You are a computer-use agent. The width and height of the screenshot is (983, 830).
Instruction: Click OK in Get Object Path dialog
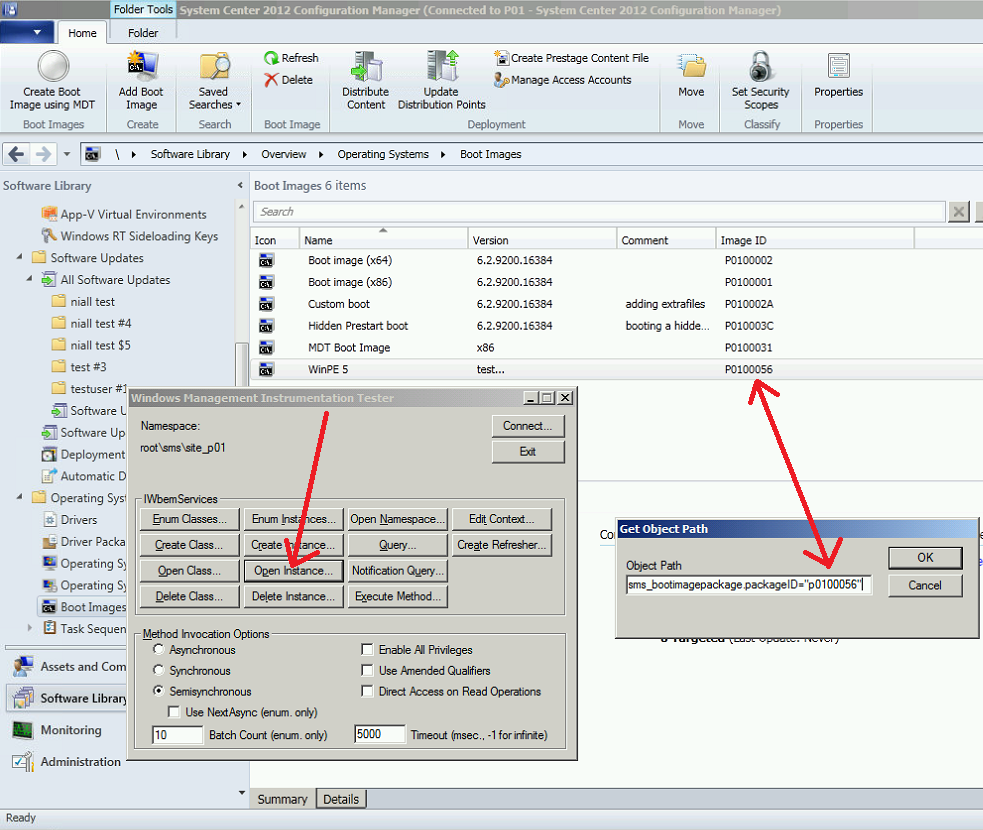[x=925, y=557]
